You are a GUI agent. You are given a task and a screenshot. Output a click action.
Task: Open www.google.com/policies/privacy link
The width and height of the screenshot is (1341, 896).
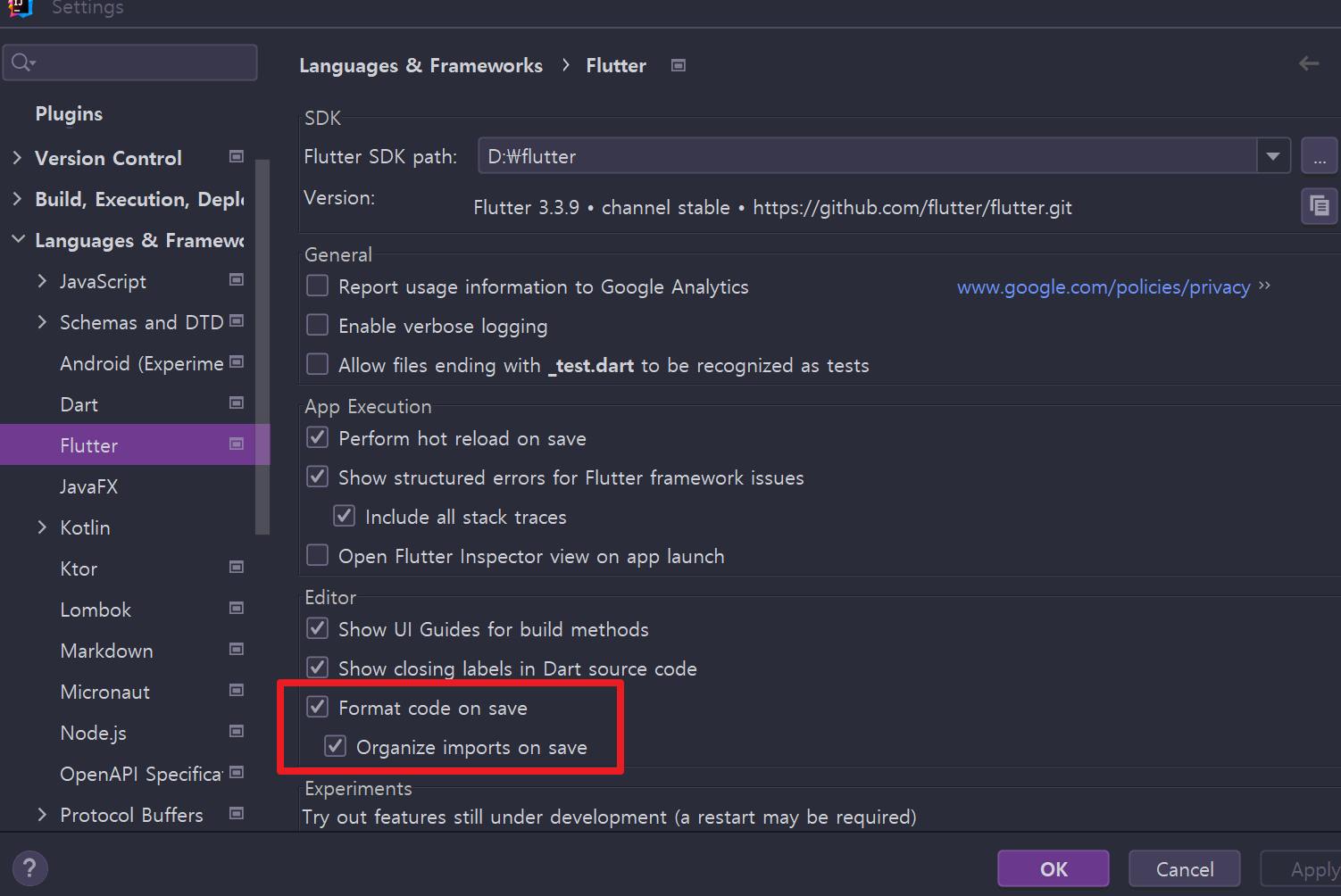(1104, 286)
